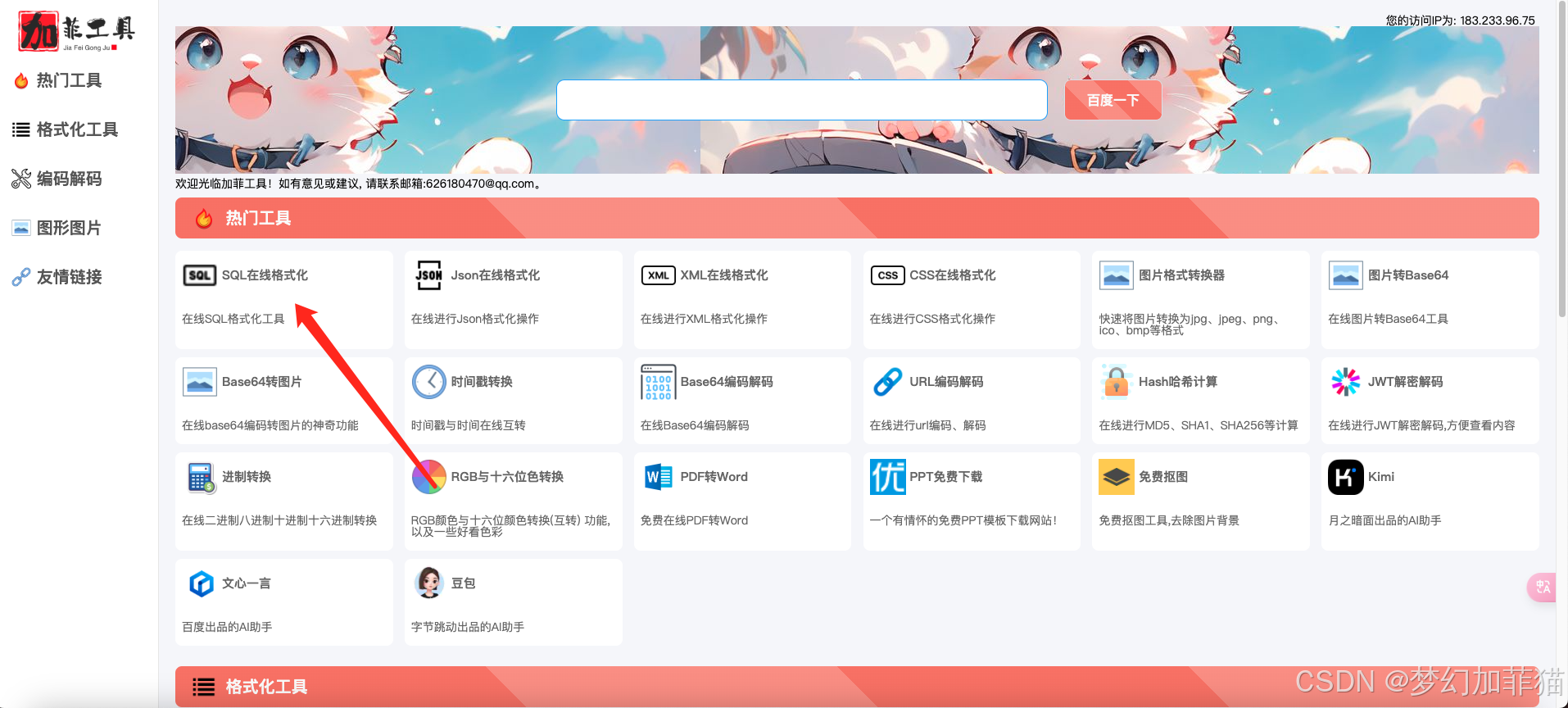Open the Hash哈希计算 title link
Viewport: 1568px width, 708px height.
click(1178, 382)
